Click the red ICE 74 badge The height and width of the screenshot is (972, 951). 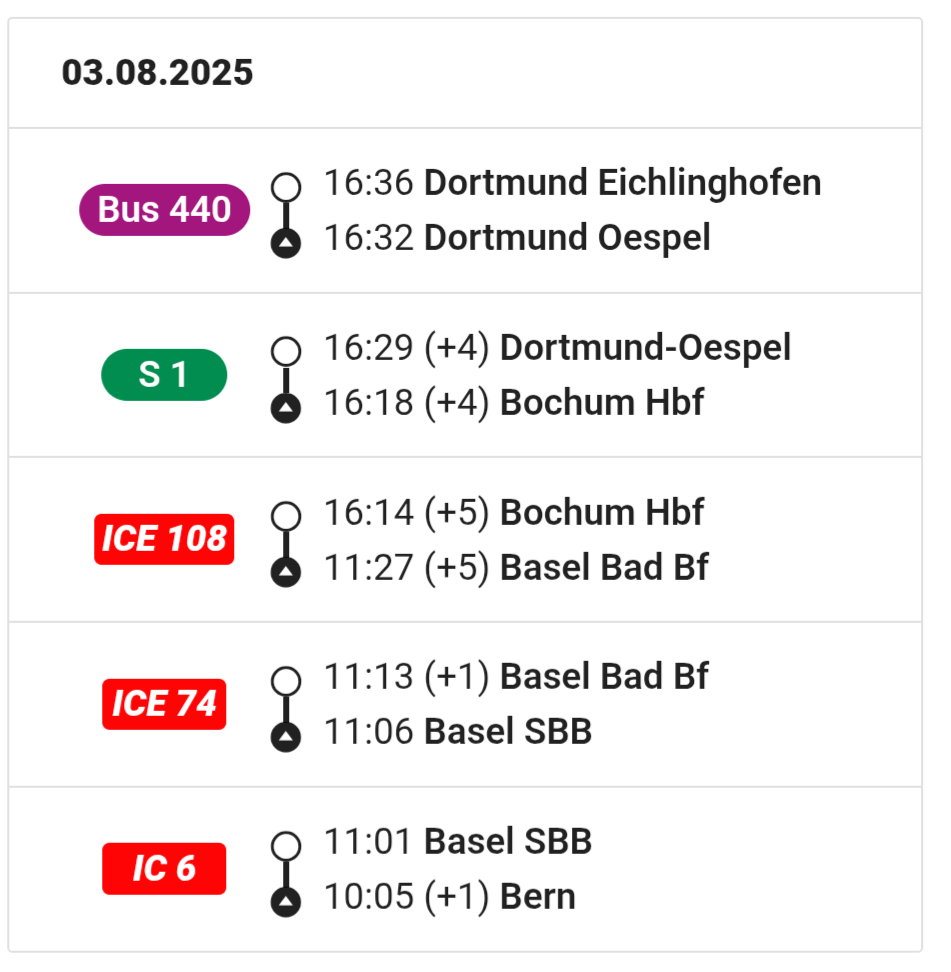164,704
